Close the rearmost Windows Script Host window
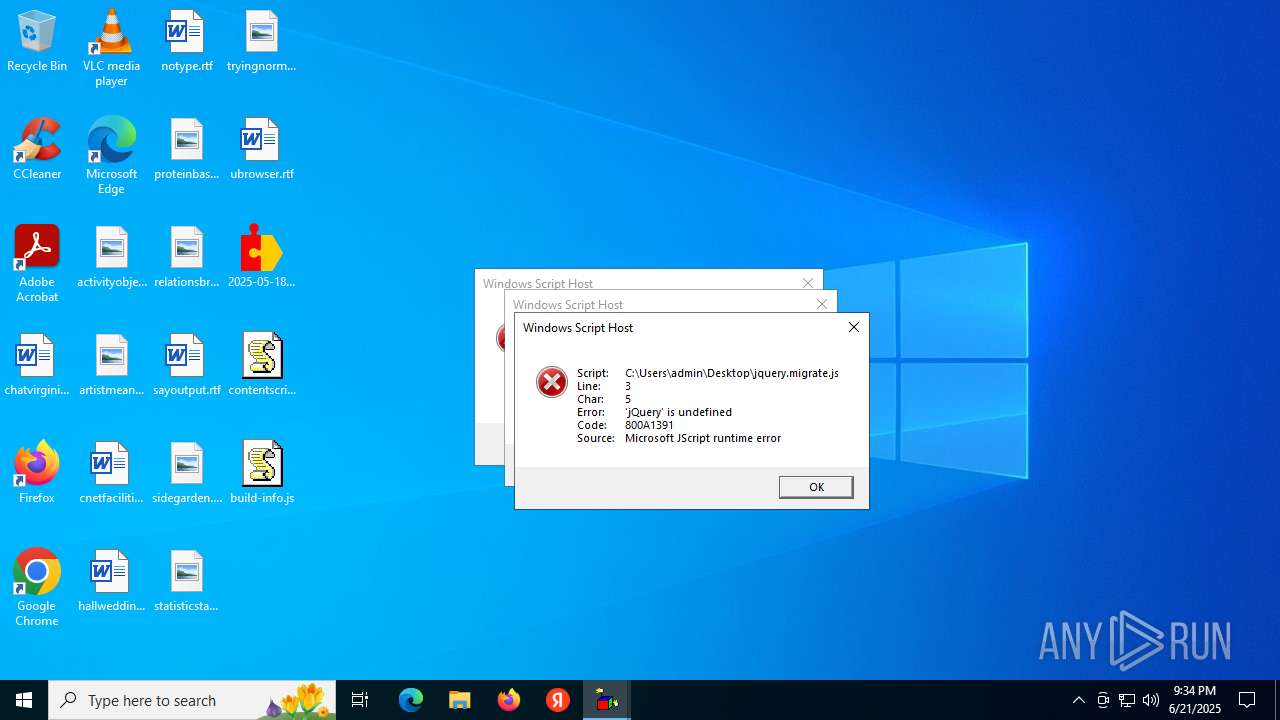The height and width of the screenshot is (720, 1280). click(x=808, y=283)
